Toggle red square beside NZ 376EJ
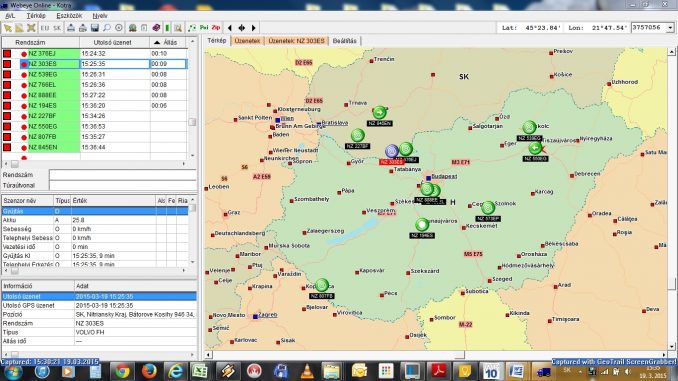The width and height of the screenshot is (678, 381). [7, 54]
